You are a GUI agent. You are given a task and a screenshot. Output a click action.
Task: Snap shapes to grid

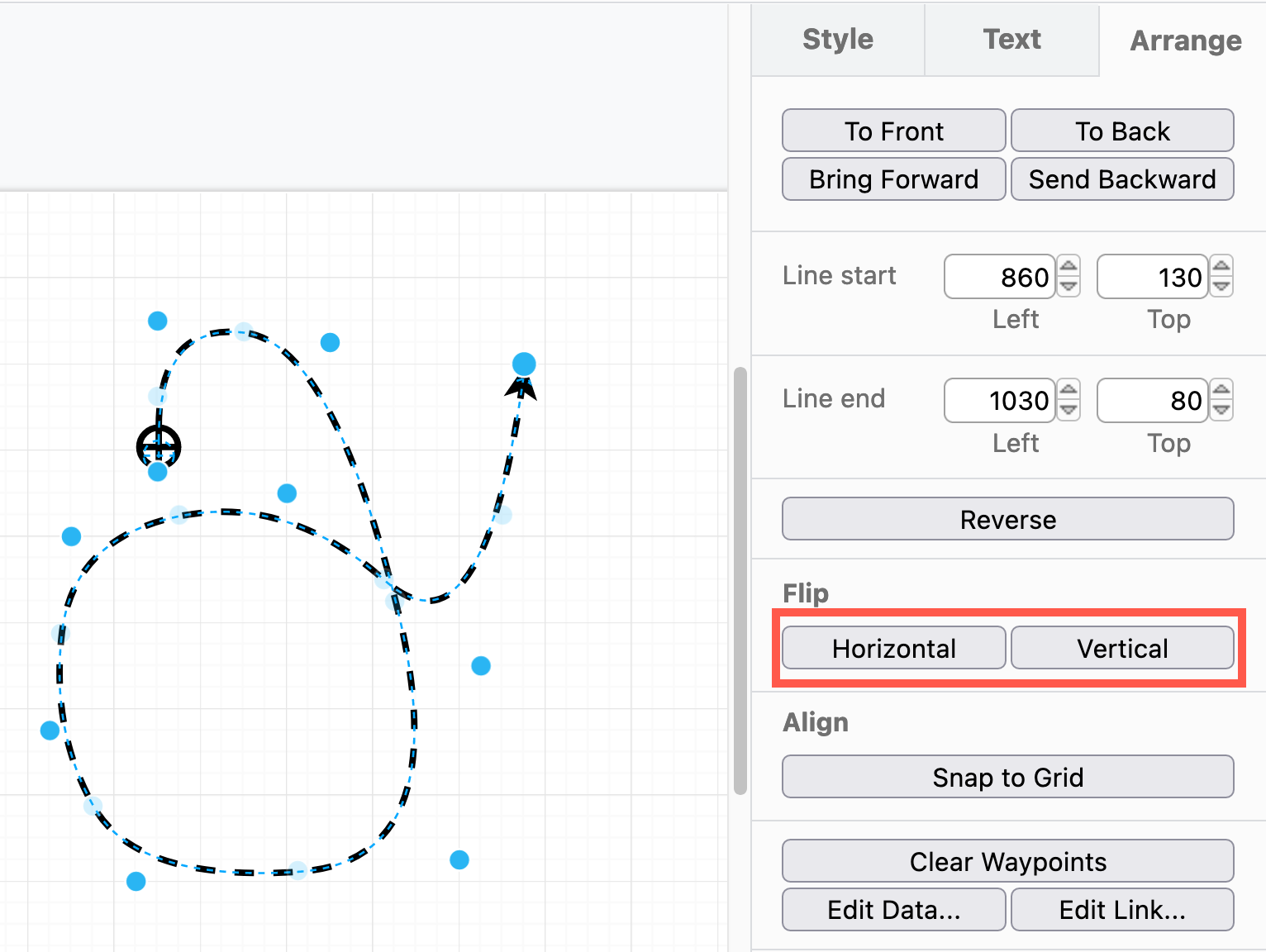1007,777
